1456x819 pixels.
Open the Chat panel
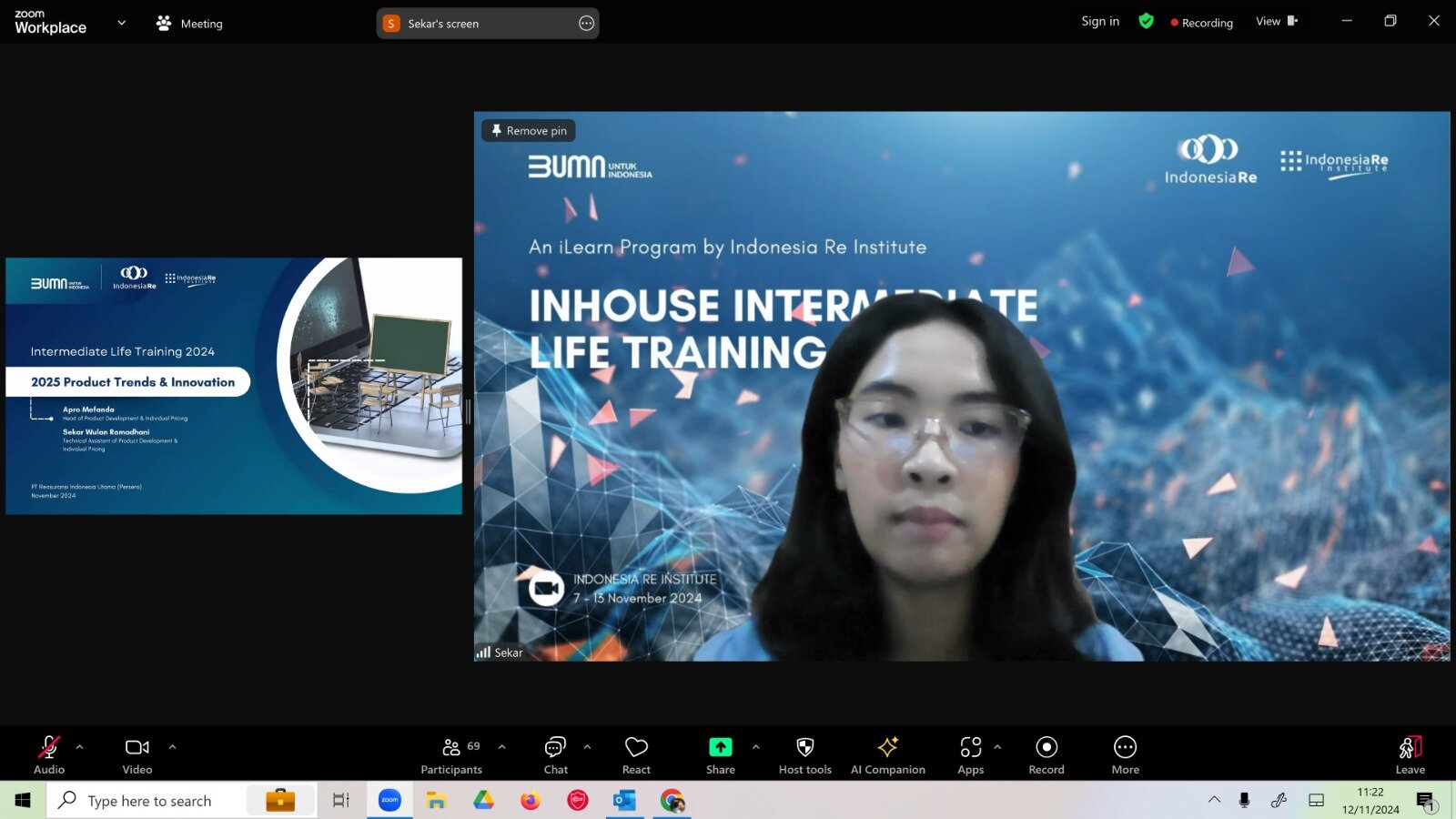point(555,754)
